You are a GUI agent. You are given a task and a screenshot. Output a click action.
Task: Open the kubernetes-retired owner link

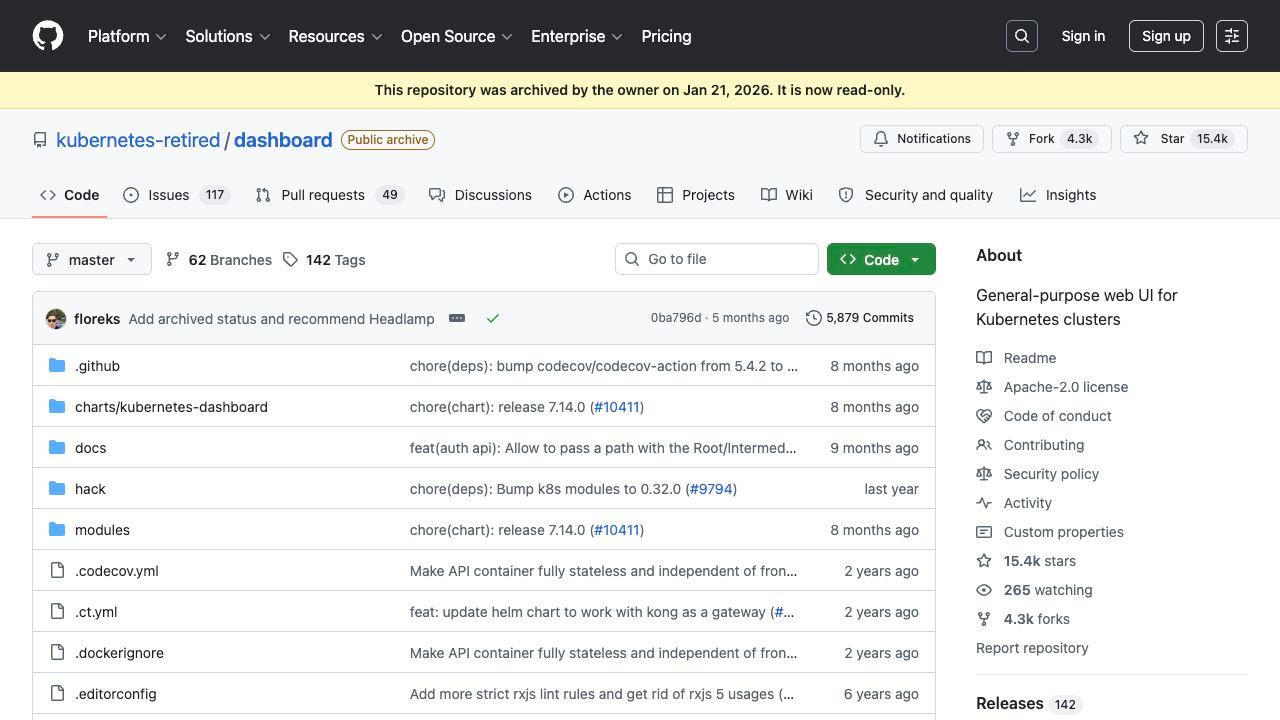pos(138,140)
